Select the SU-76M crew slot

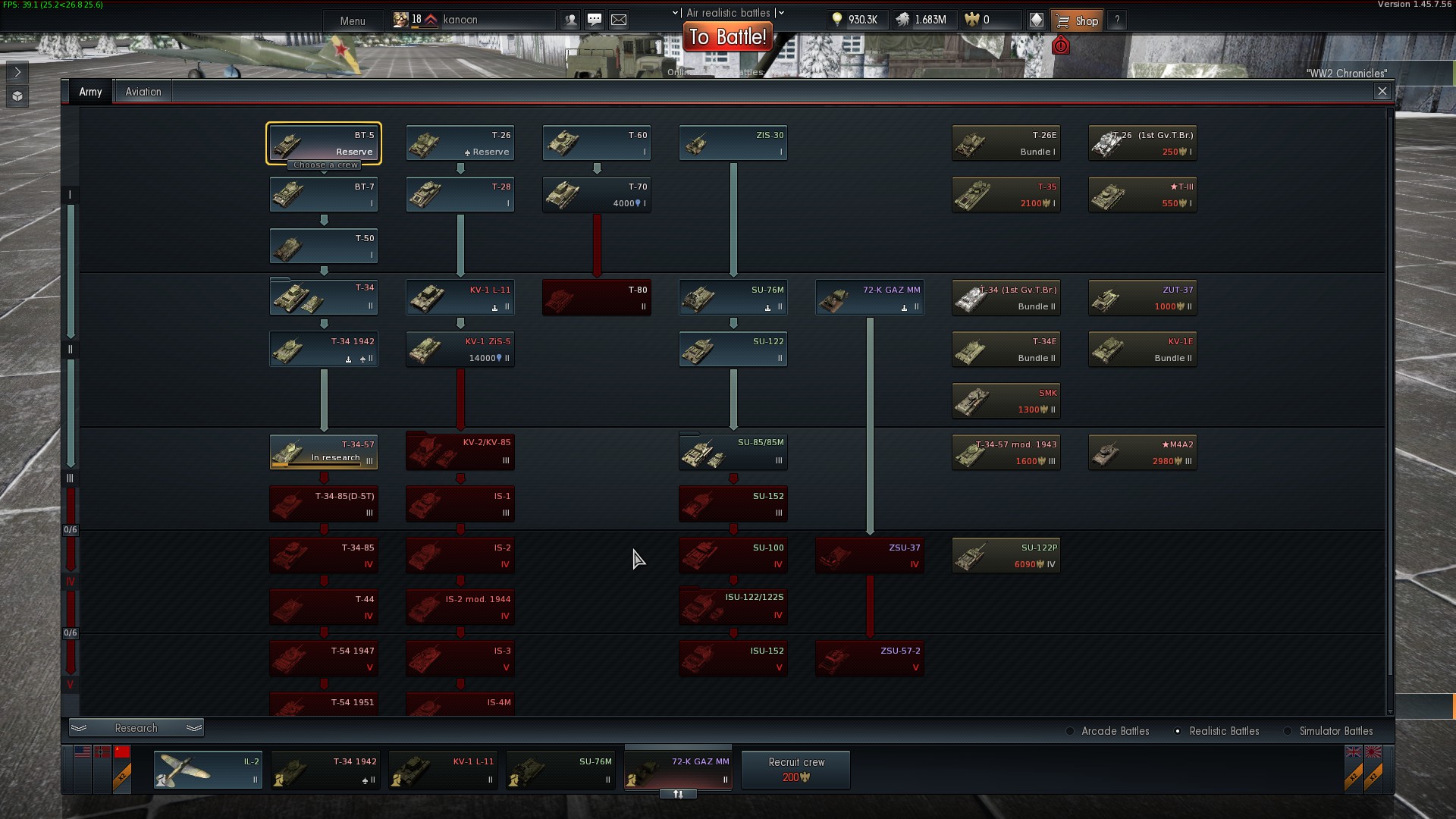point(560,770)
